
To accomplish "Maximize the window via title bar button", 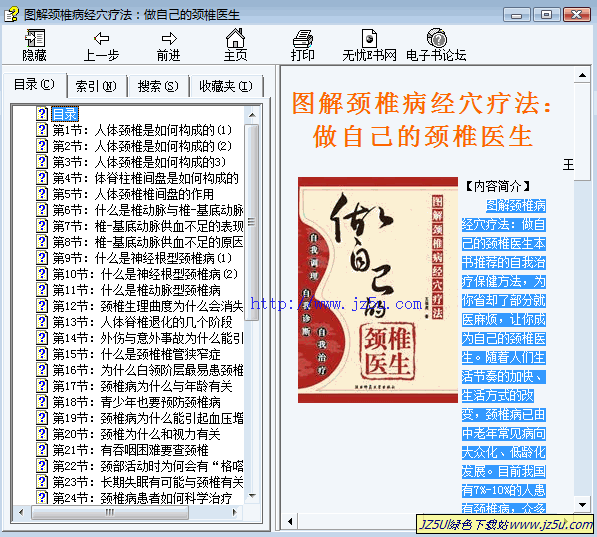I will (x=546, y=14).
